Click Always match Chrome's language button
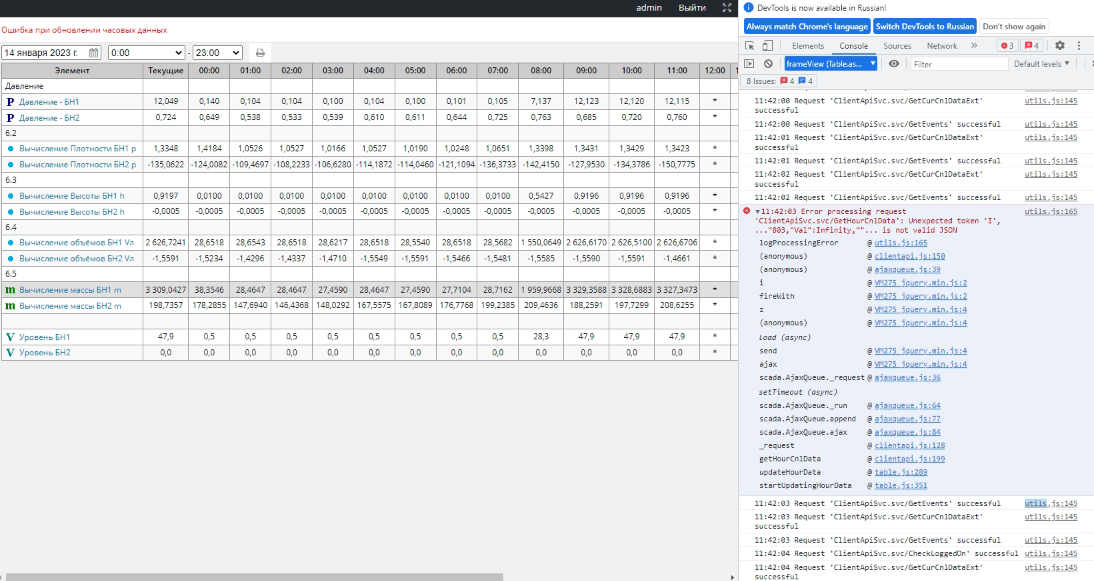This screenshot has width=1094, height=581. point(807,27)
